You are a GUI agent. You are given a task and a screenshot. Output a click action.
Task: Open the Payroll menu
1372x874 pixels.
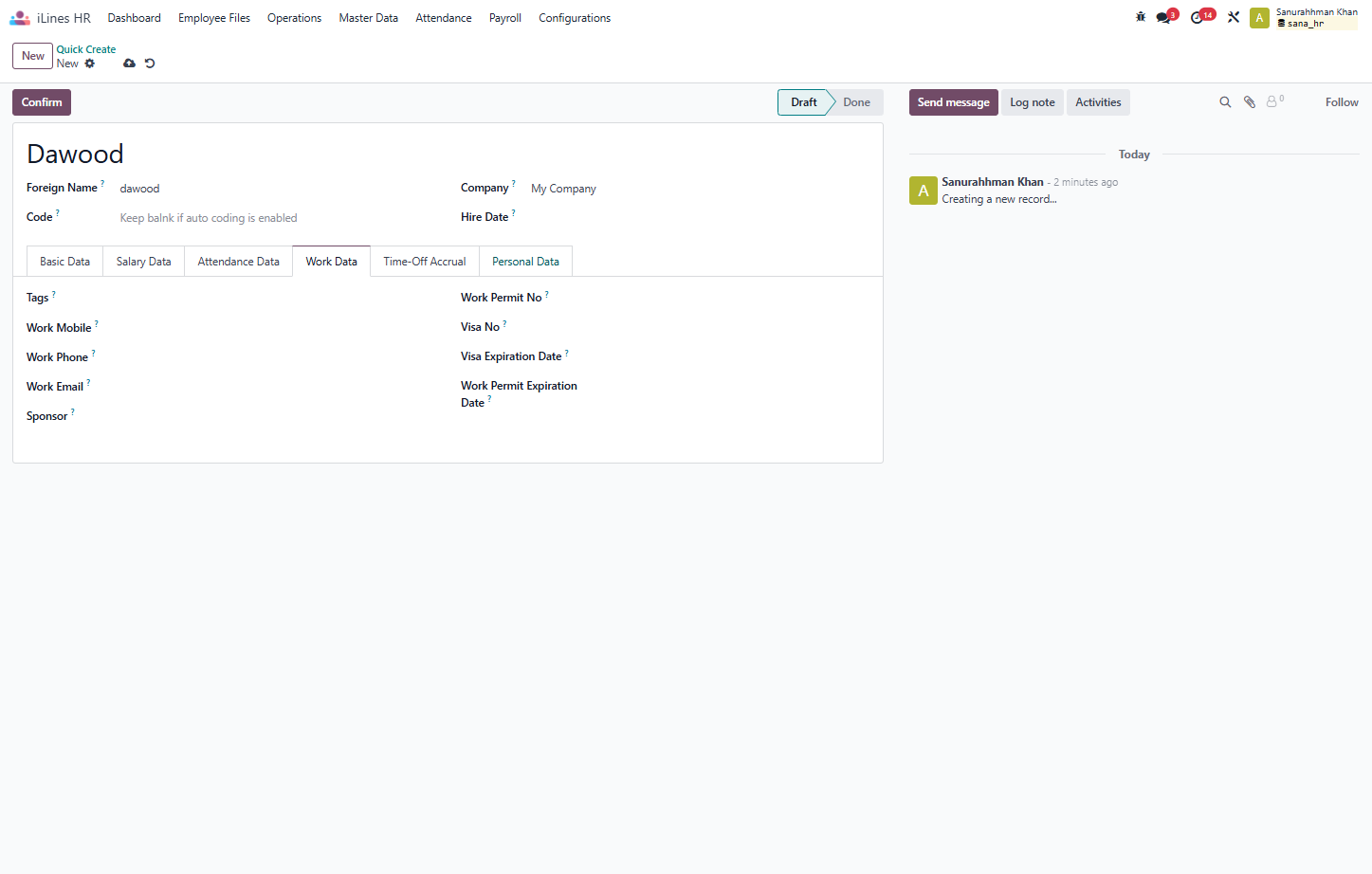tap(505, 18)
